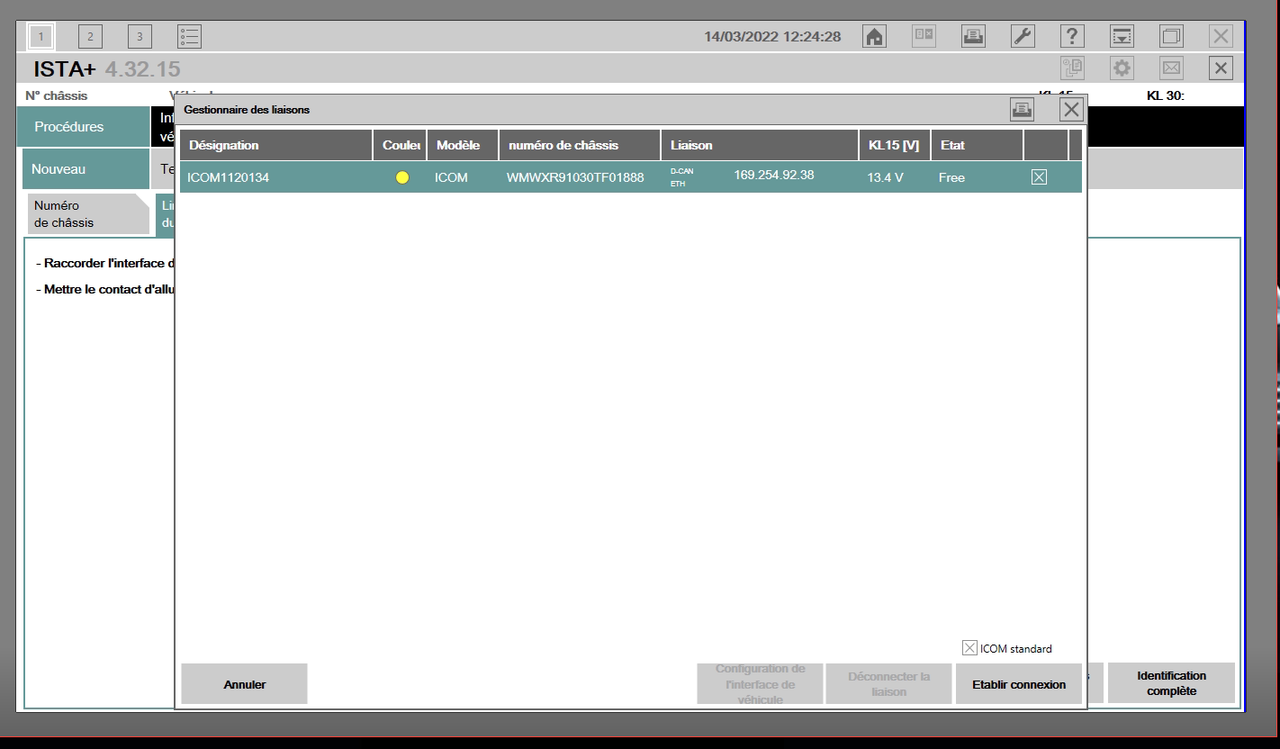Switch to session 2
This screenshot has width=1280, height=749.
[x=90, y=36]
